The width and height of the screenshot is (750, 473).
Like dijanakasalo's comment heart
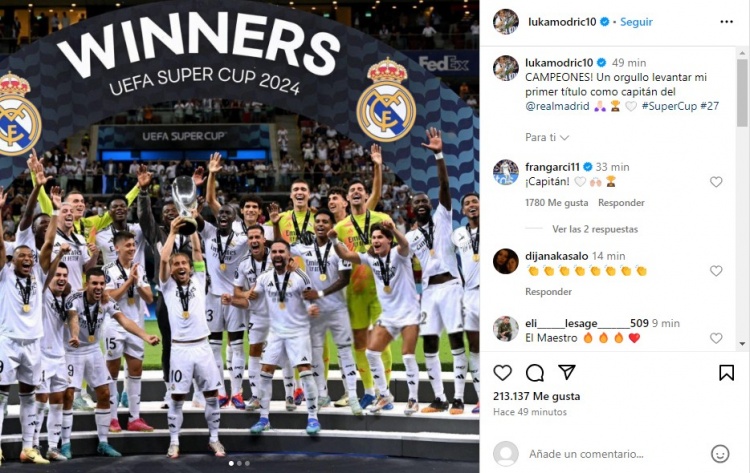point(716,271)
